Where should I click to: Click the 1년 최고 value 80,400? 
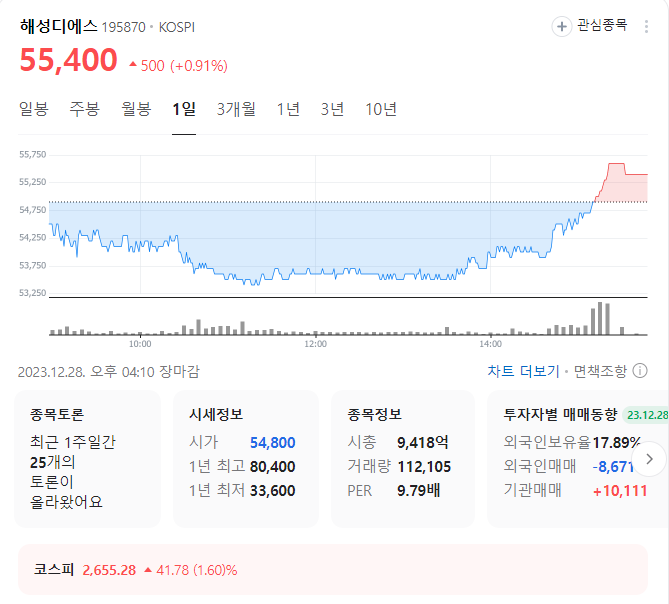click(273, 467)
